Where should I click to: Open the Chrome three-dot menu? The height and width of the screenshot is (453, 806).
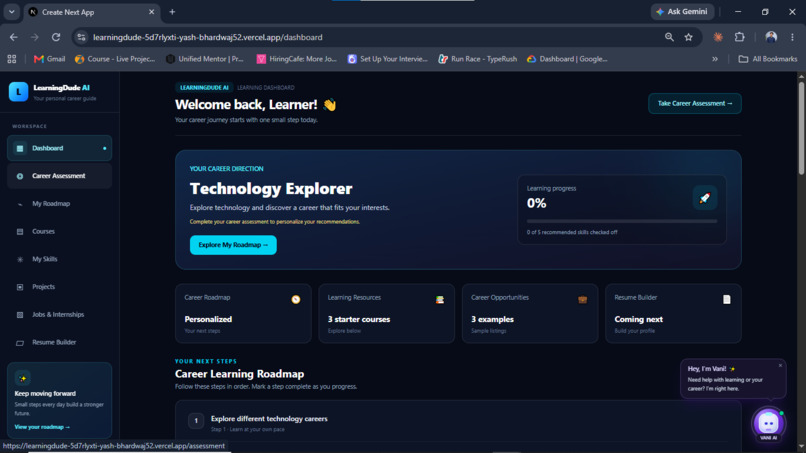click(x=792, y=37)
